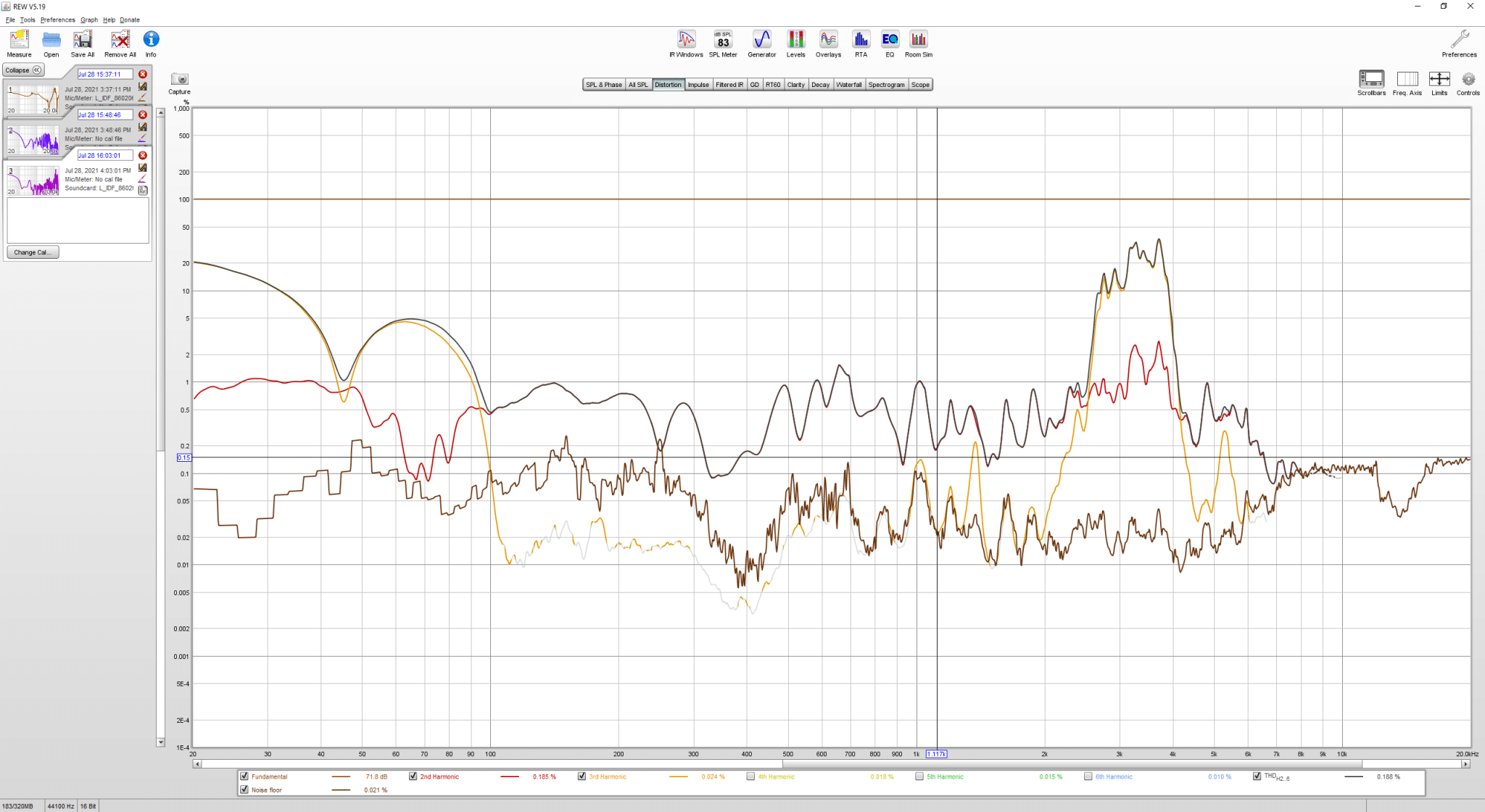
Task: Select measurement 3 thumbnail
Action: [x=33, y=181]
